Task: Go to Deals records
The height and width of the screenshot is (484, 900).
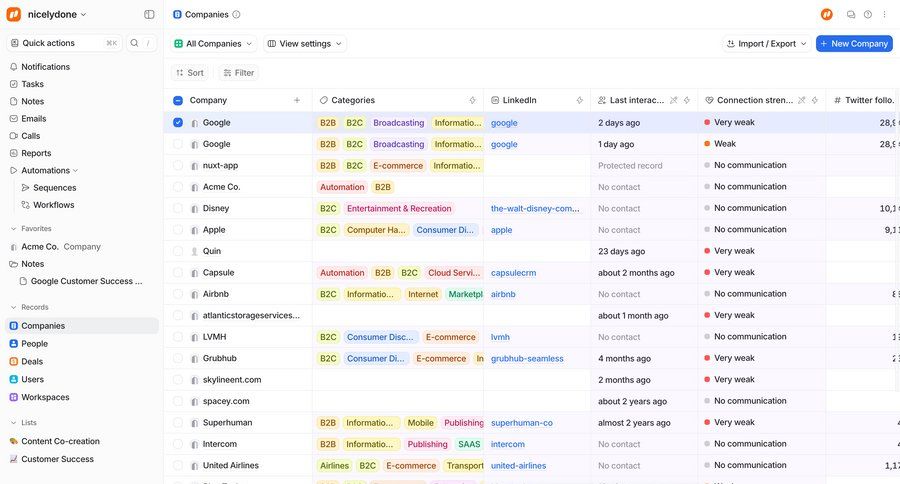Action: point(80,361)
